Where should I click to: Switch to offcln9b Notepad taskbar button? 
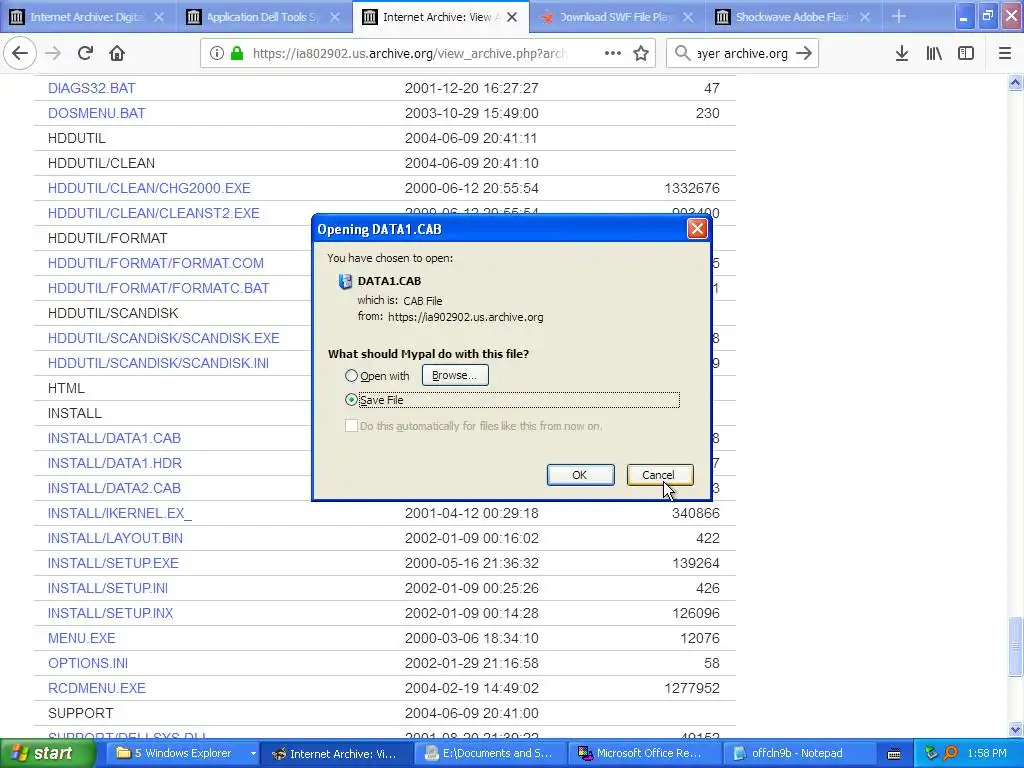(799, 754)
